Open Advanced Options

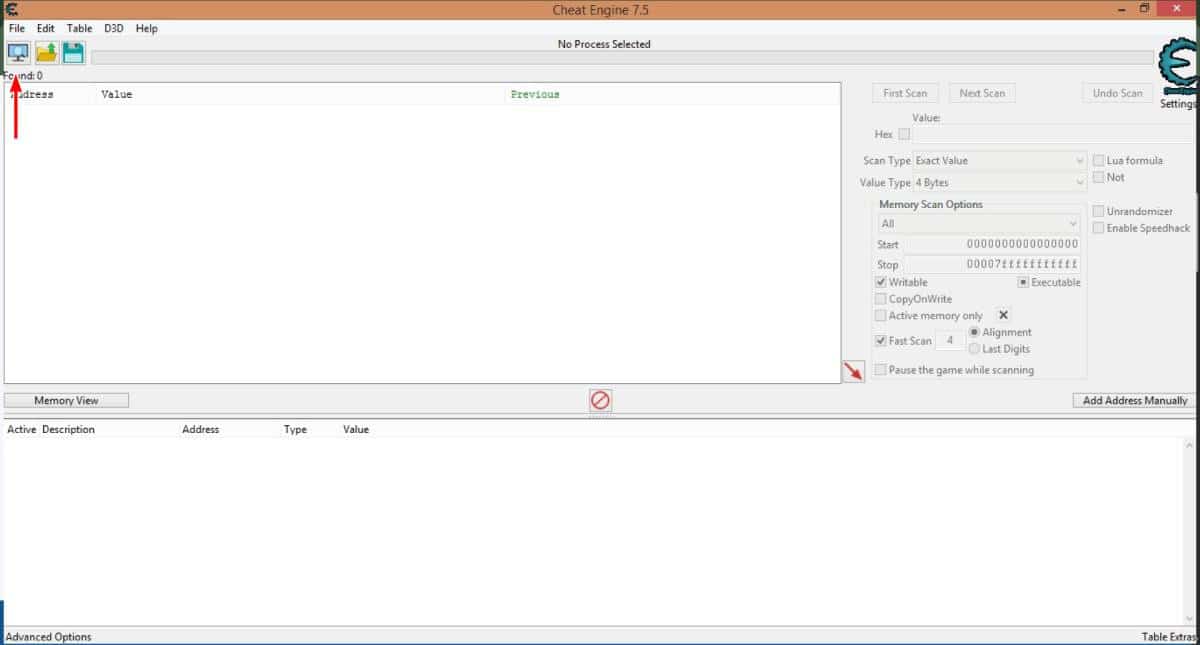coord(49,637)
